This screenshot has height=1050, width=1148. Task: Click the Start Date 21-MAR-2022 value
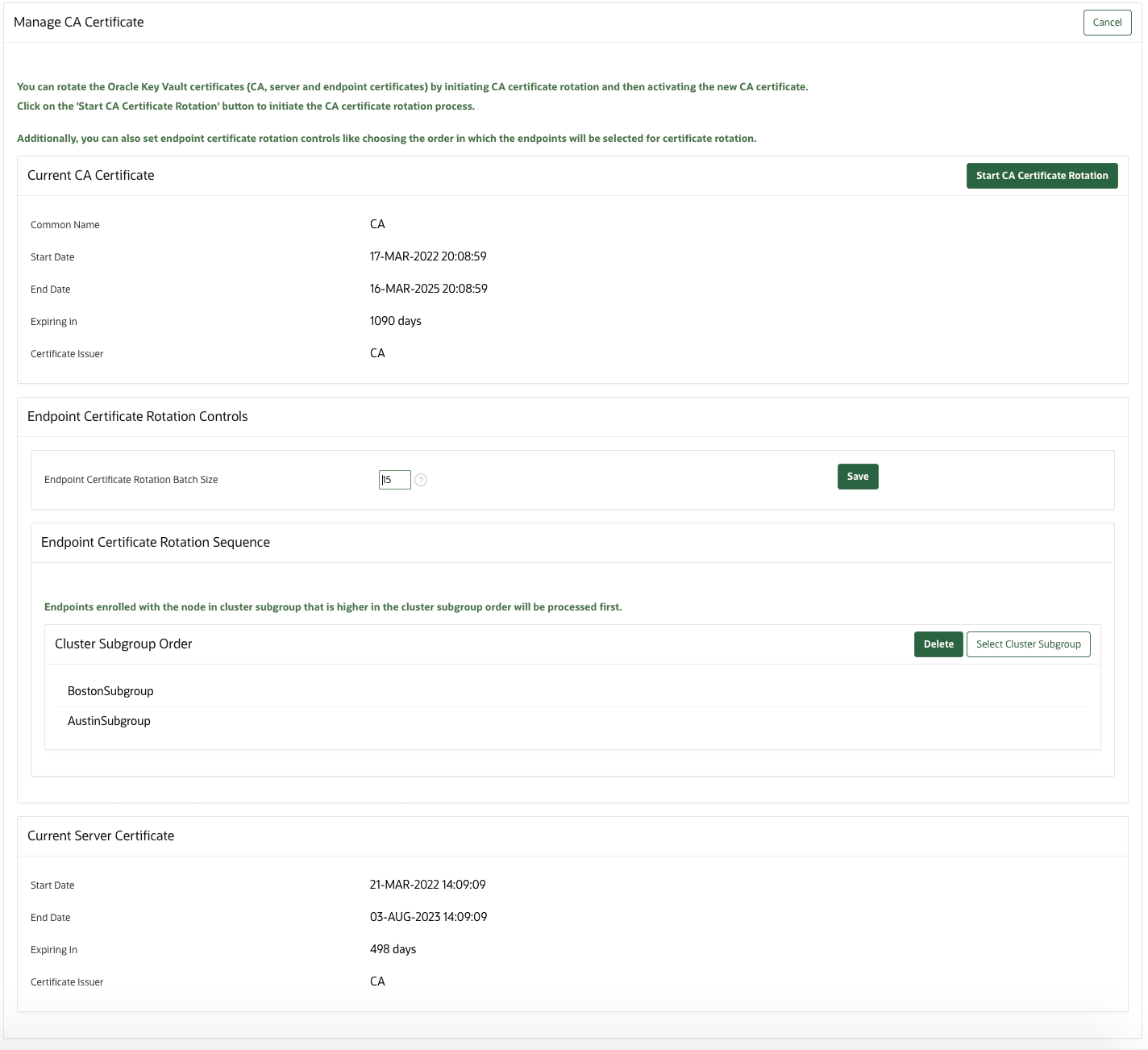coord(428,884)
